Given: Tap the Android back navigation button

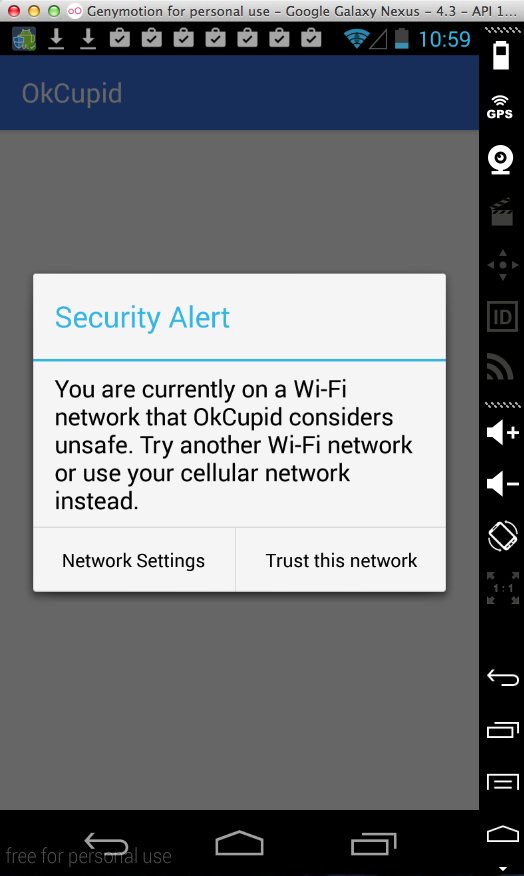Looking at the screenshot, I should click(106, 844).
